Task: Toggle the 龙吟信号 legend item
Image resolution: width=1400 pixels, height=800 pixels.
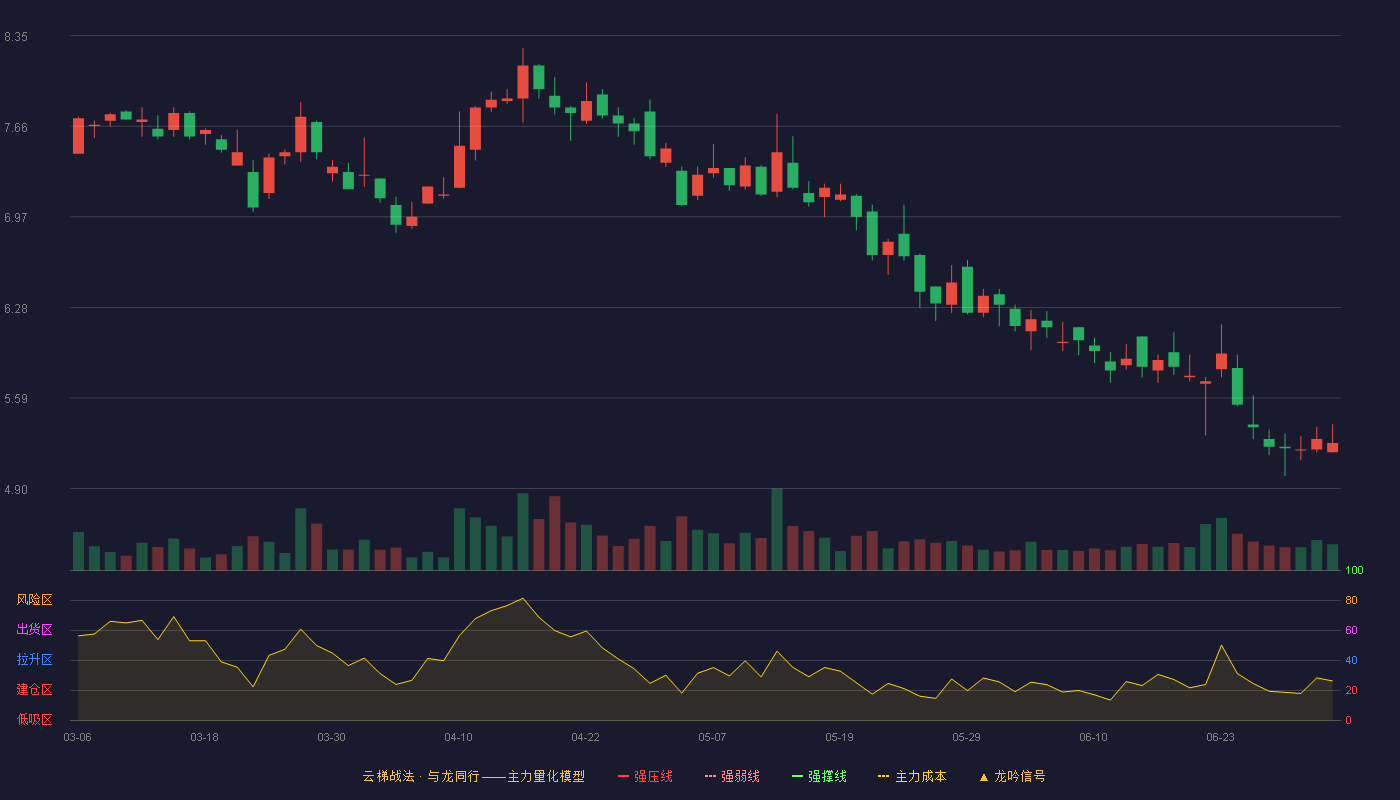Action: 1012,776
